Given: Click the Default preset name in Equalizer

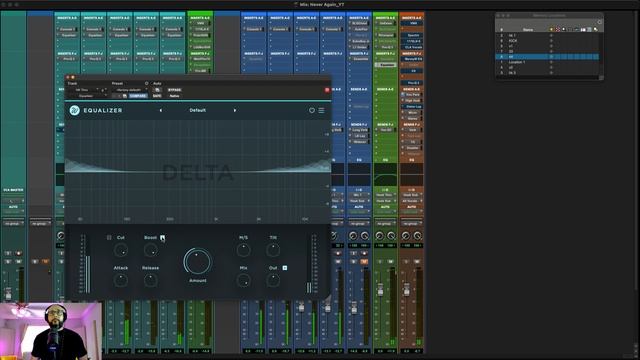Looking at the screenshot, I should (x=198, y=110).
